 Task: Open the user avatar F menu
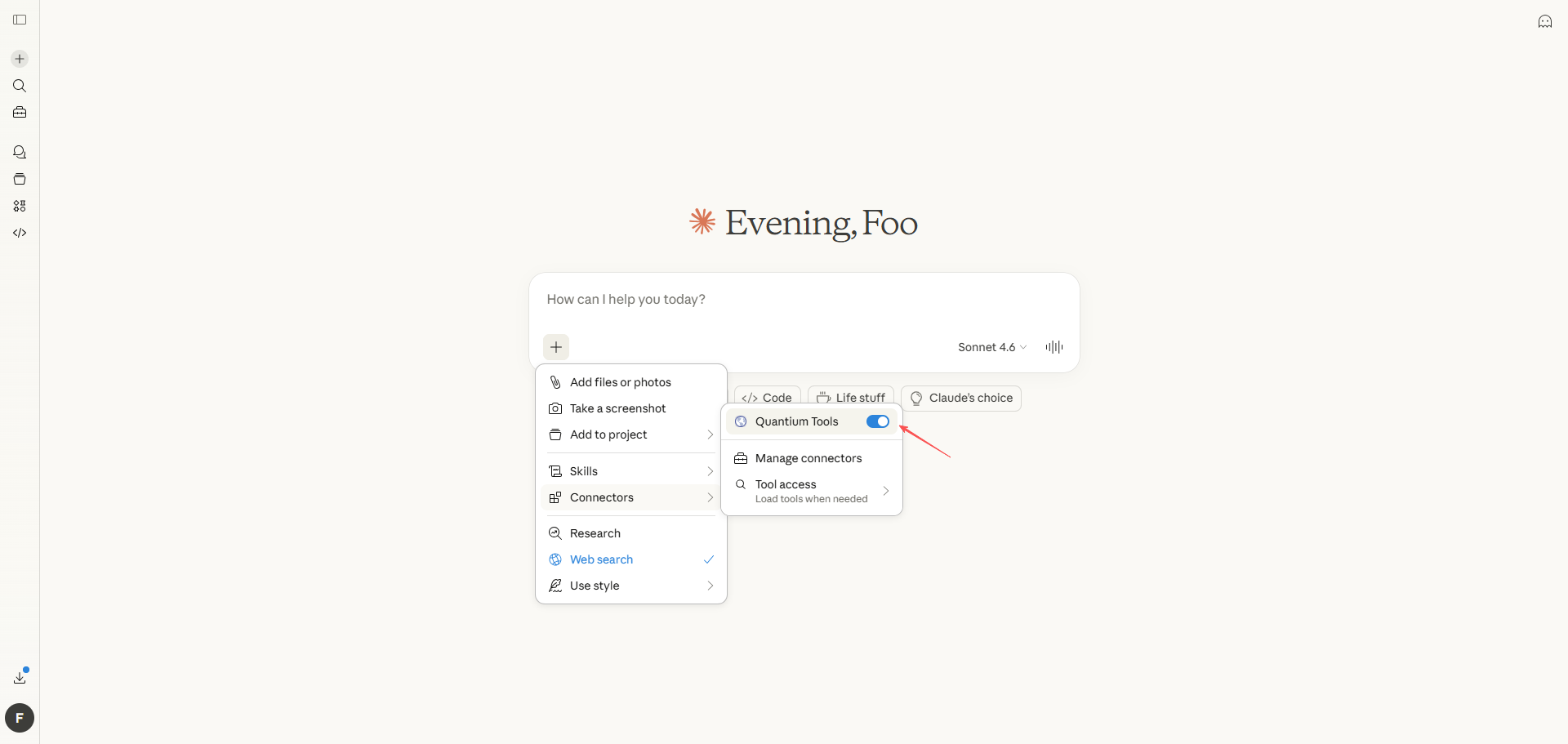pos(20,718)
